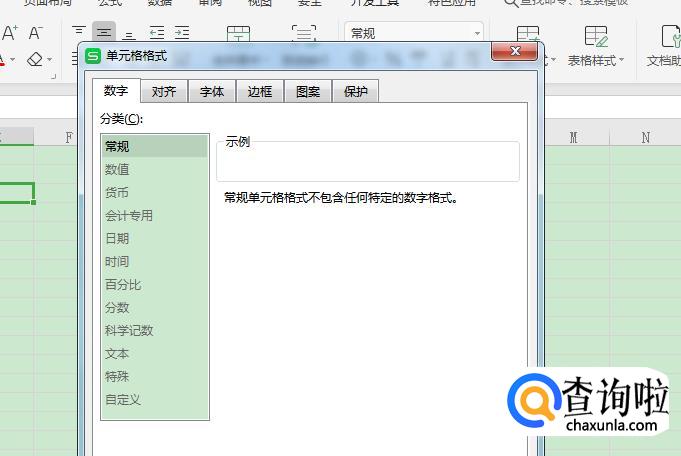Choose 百分比 from the category list
Viewport: 681px width, 456px height.
[123, 284]
